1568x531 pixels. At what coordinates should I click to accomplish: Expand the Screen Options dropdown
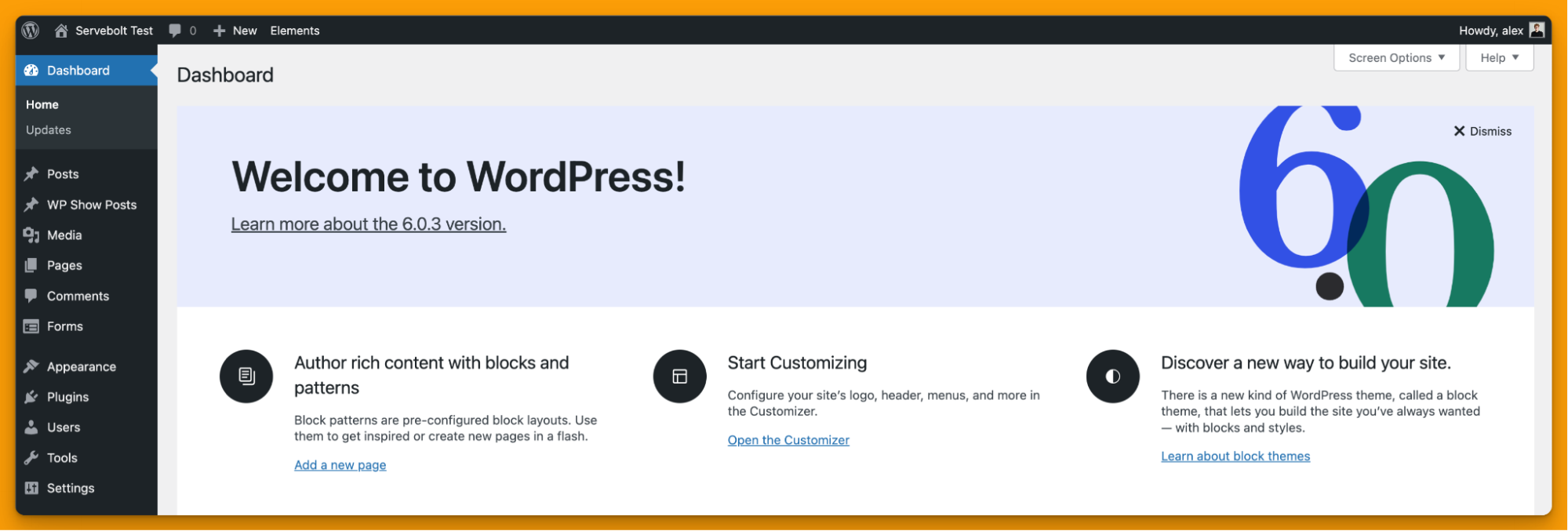(1396, 58)
